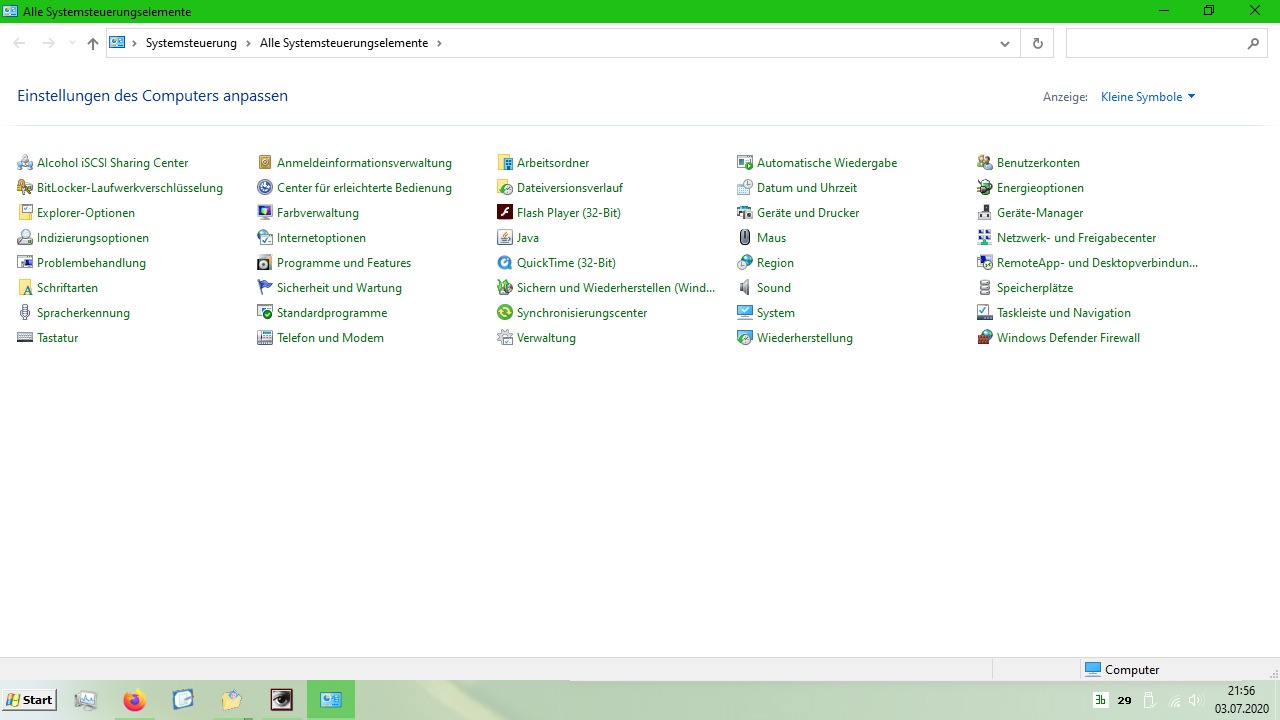The height and width of the screenshot is (720, 1280).
Task: Expand chevron after Alle Systemsteuerungselemente breadcrumb
Action: coord(439,44)
